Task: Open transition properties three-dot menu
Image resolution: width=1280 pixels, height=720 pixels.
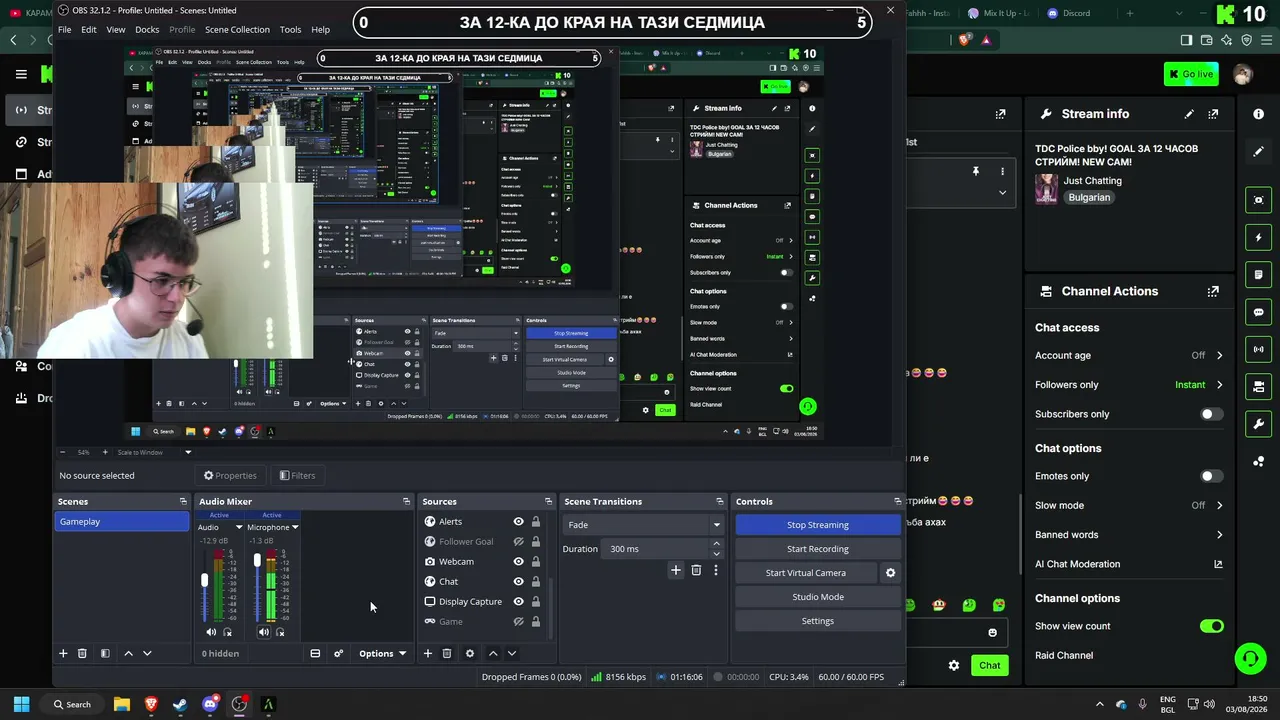Action: tap(715, 570)
